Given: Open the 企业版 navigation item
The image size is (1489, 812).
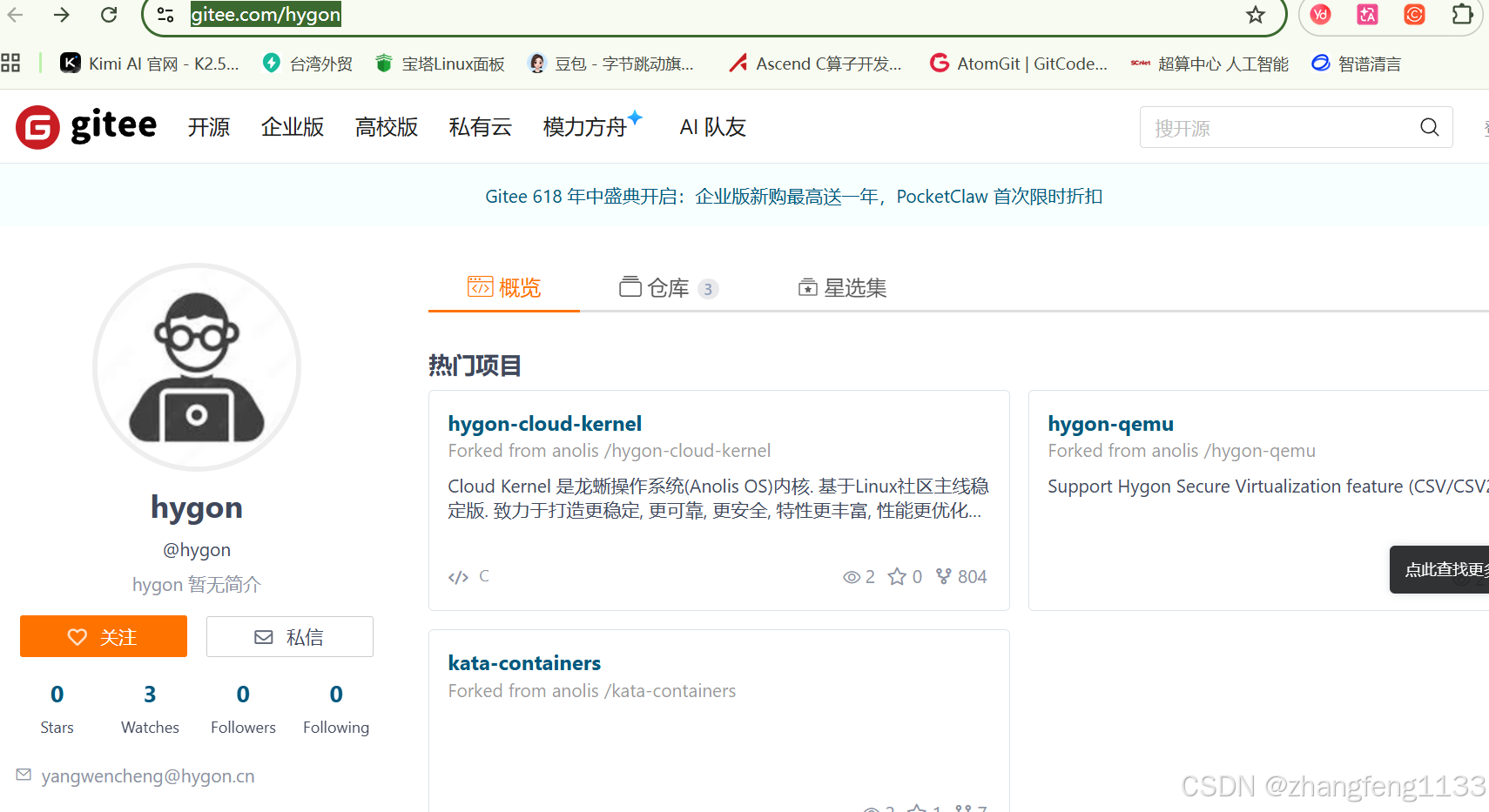Looking at the screenshot, I should (293, 127).
